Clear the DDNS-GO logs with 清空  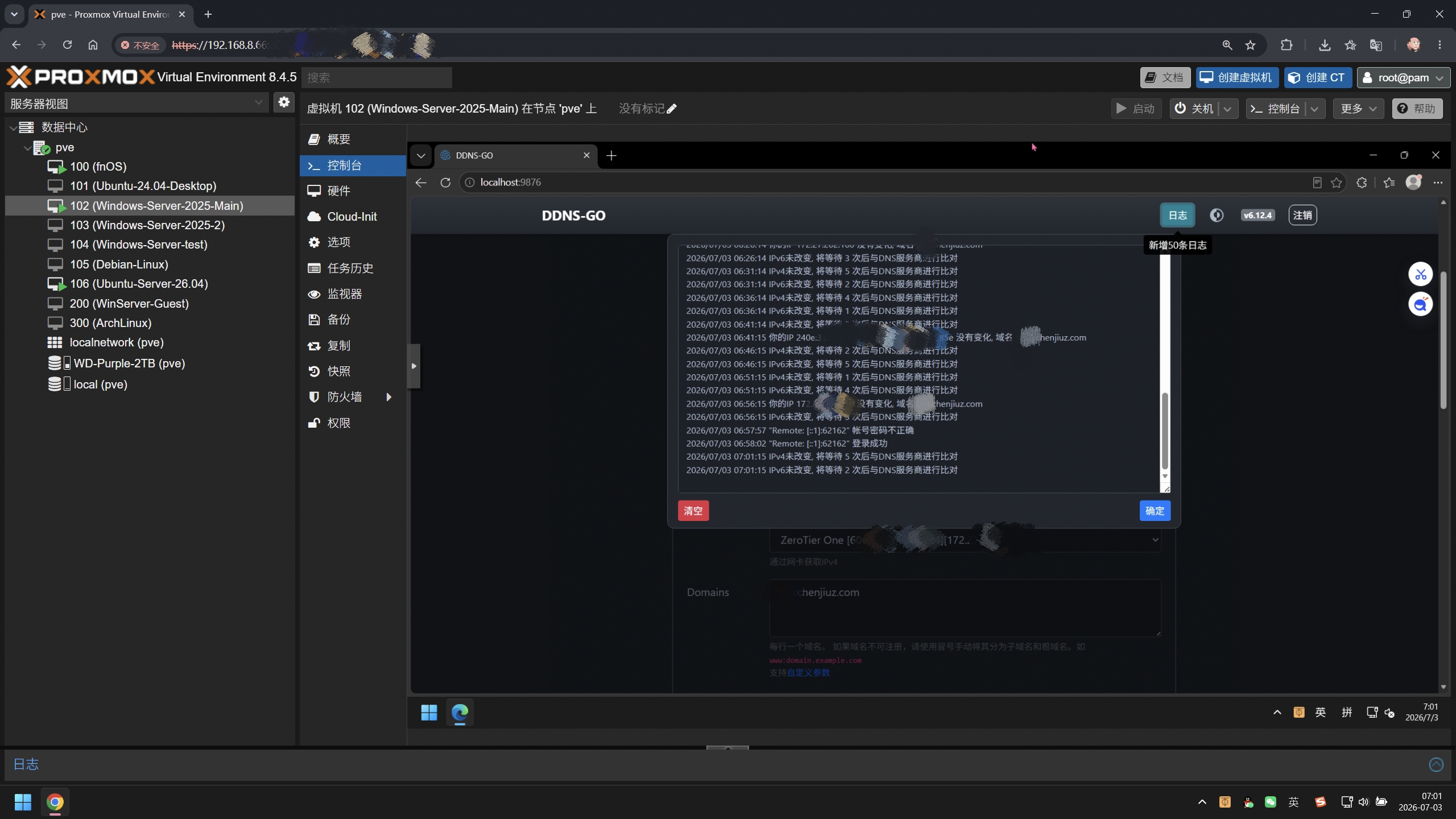pyautogui.click(x=693, y=511)
